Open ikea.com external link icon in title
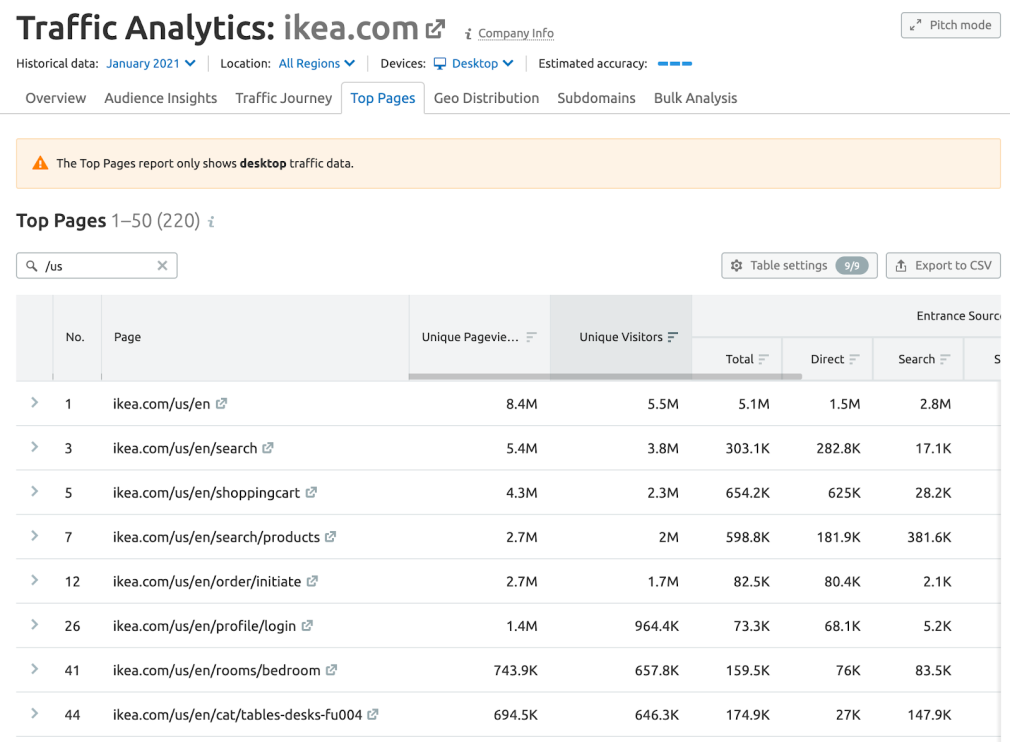Image resolution: width=1010 pixels, height=742 pixels. [x=435, y=28]
